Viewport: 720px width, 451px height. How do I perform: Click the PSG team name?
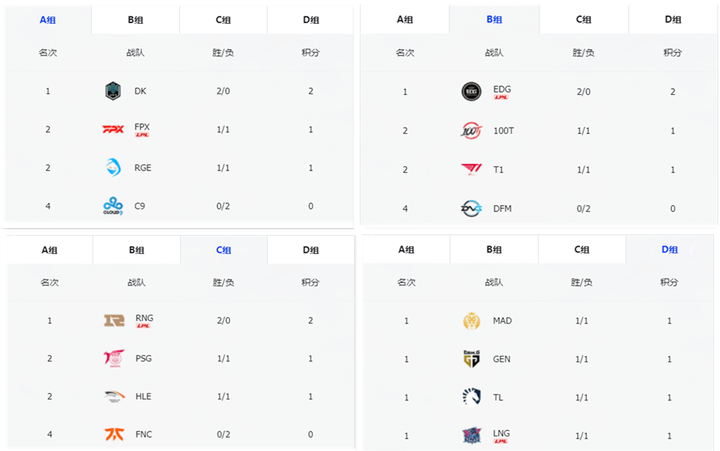point(143,358)
